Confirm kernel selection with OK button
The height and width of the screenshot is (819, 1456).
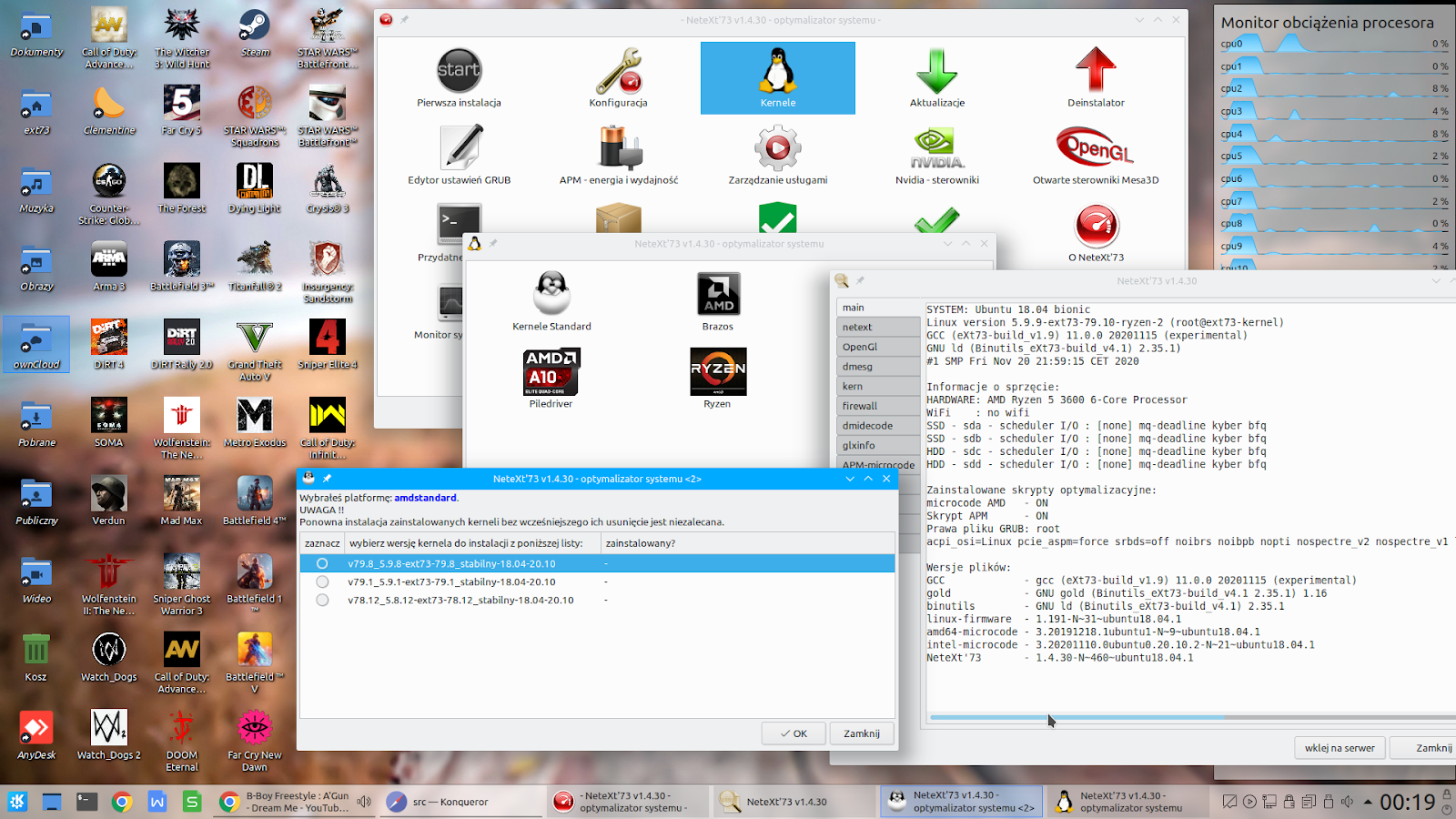tap(794, 733)
